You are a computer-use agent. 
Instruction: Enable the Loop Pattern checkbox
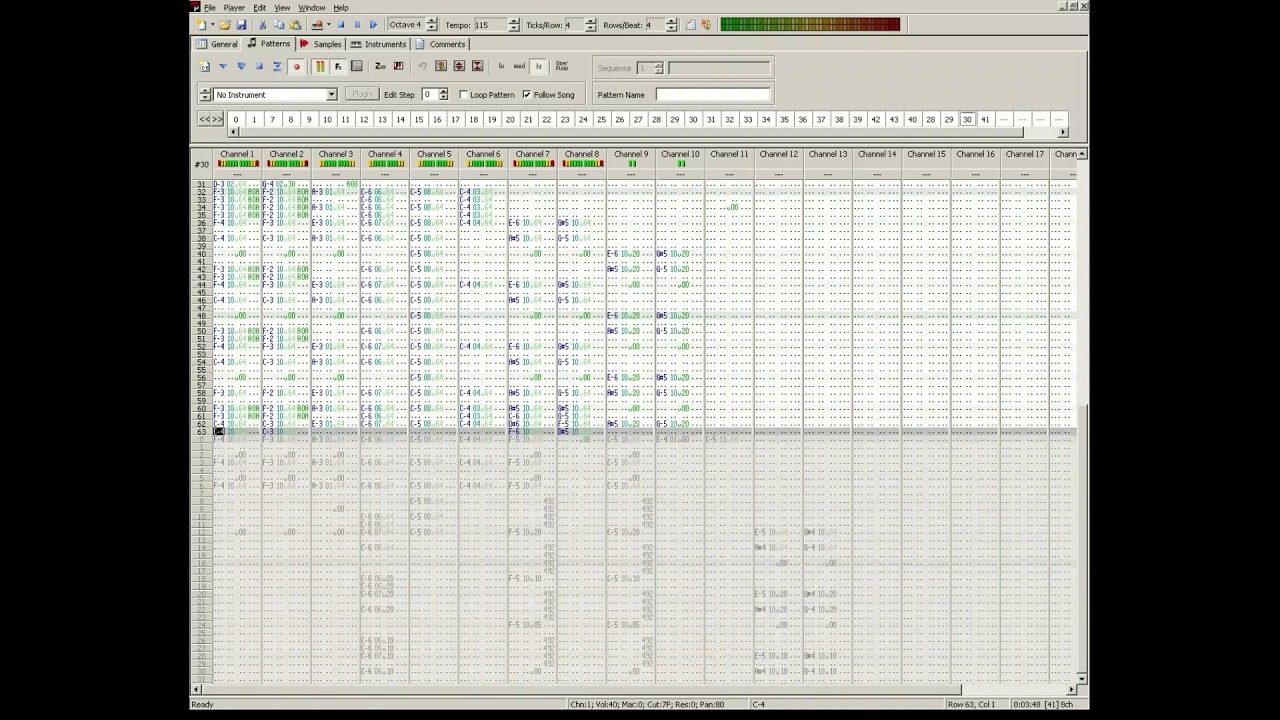click(x=464, y=95)
